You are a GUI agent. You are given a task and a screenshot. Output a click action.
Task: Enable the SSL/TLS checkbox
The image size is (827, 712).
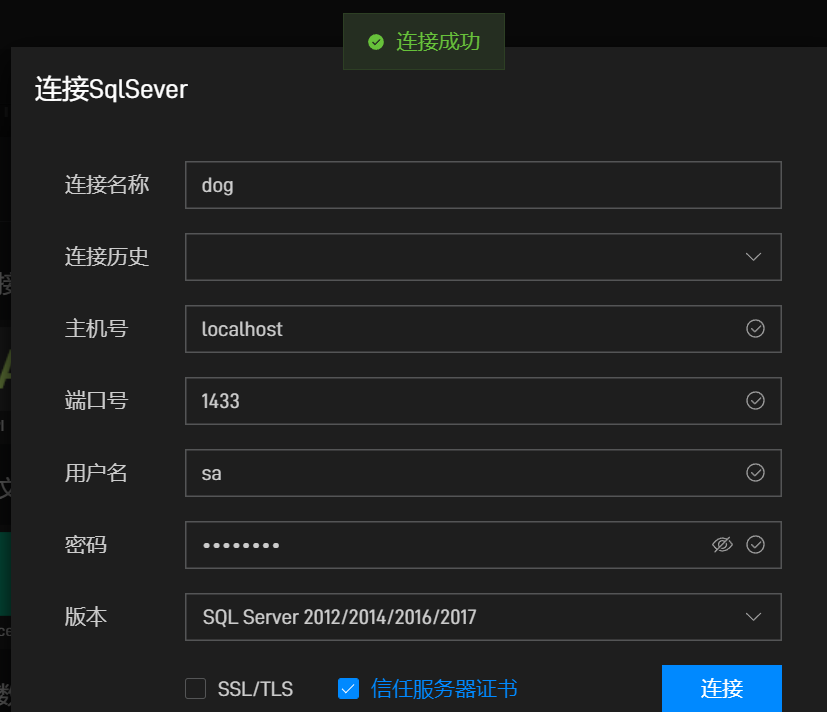[196, 689]
